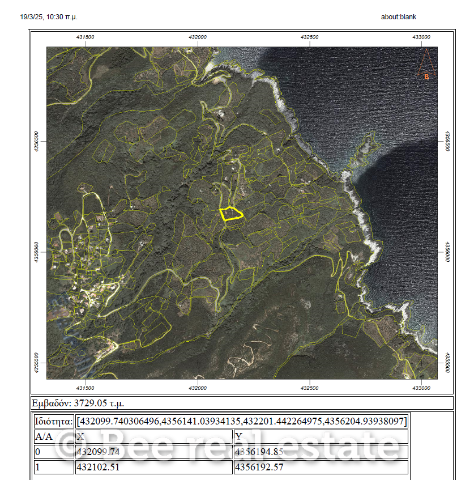
Task: Click the Εμβαδόν 3729.05 τ.μ. area field
Action: coord(242,403)
